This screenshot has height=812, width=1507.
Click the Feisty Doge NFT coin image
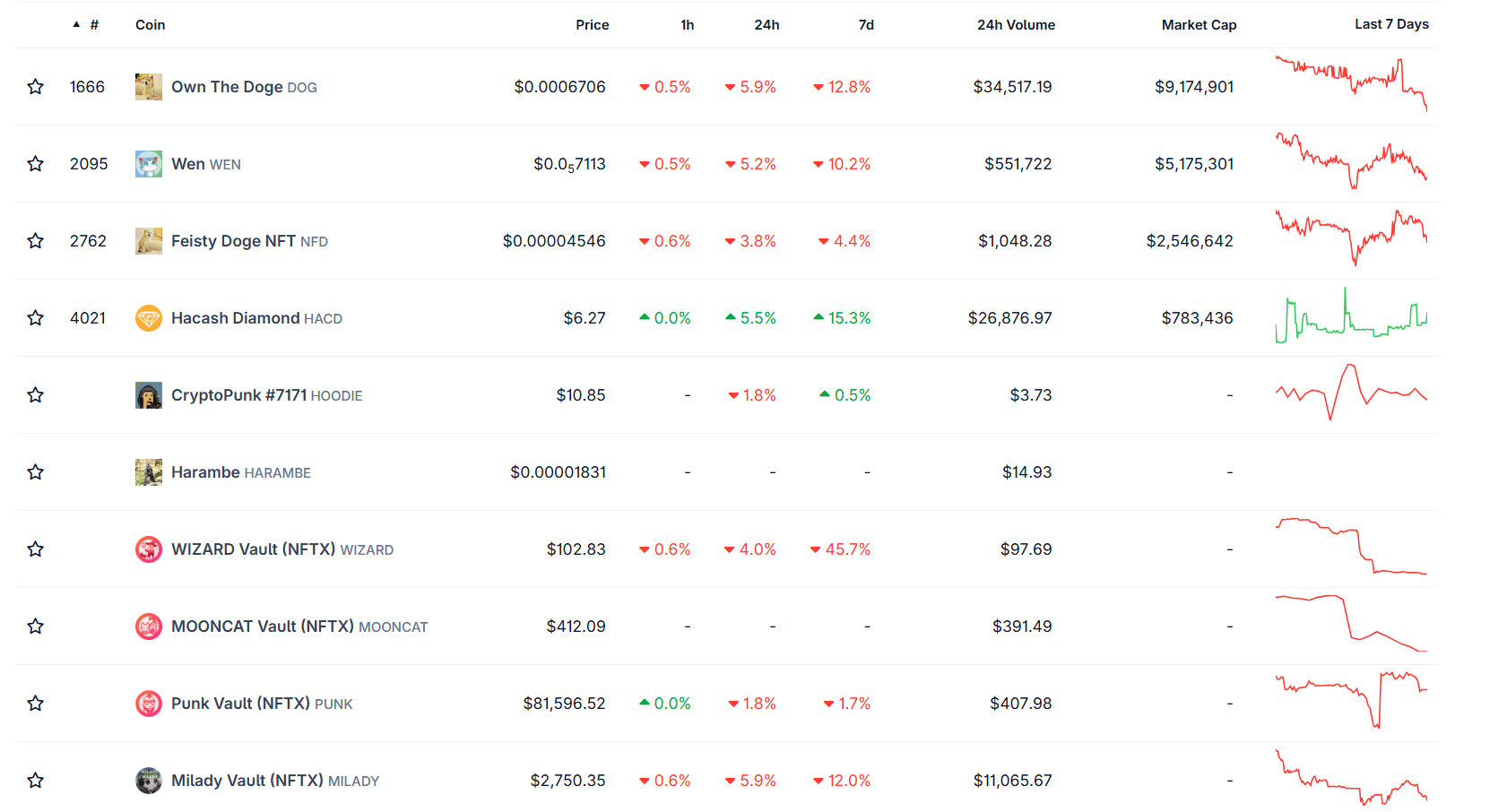coord(149,241)
